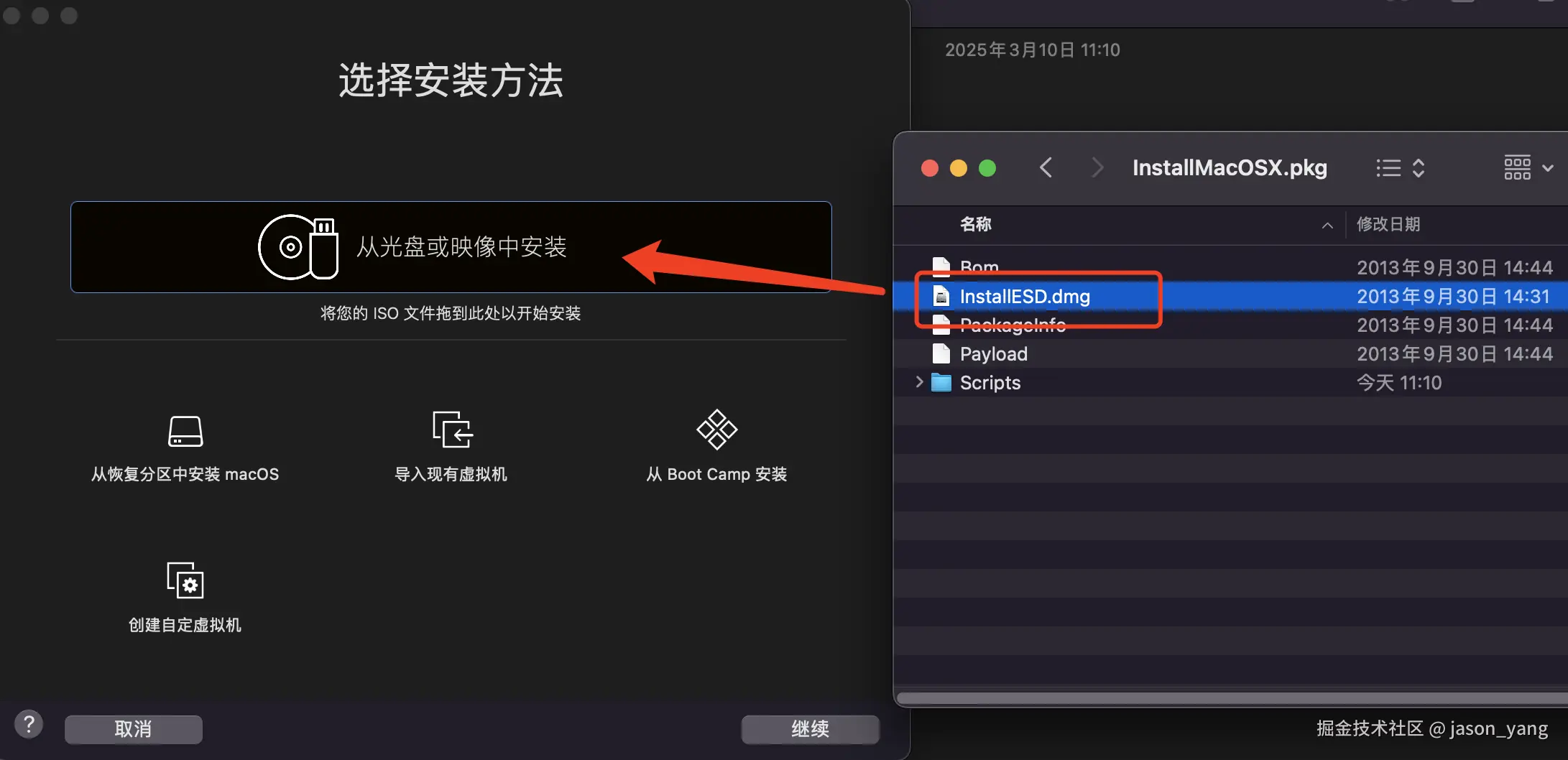Select the Payload file
The image size is (1568, 760).
[x=1230, y=353]
